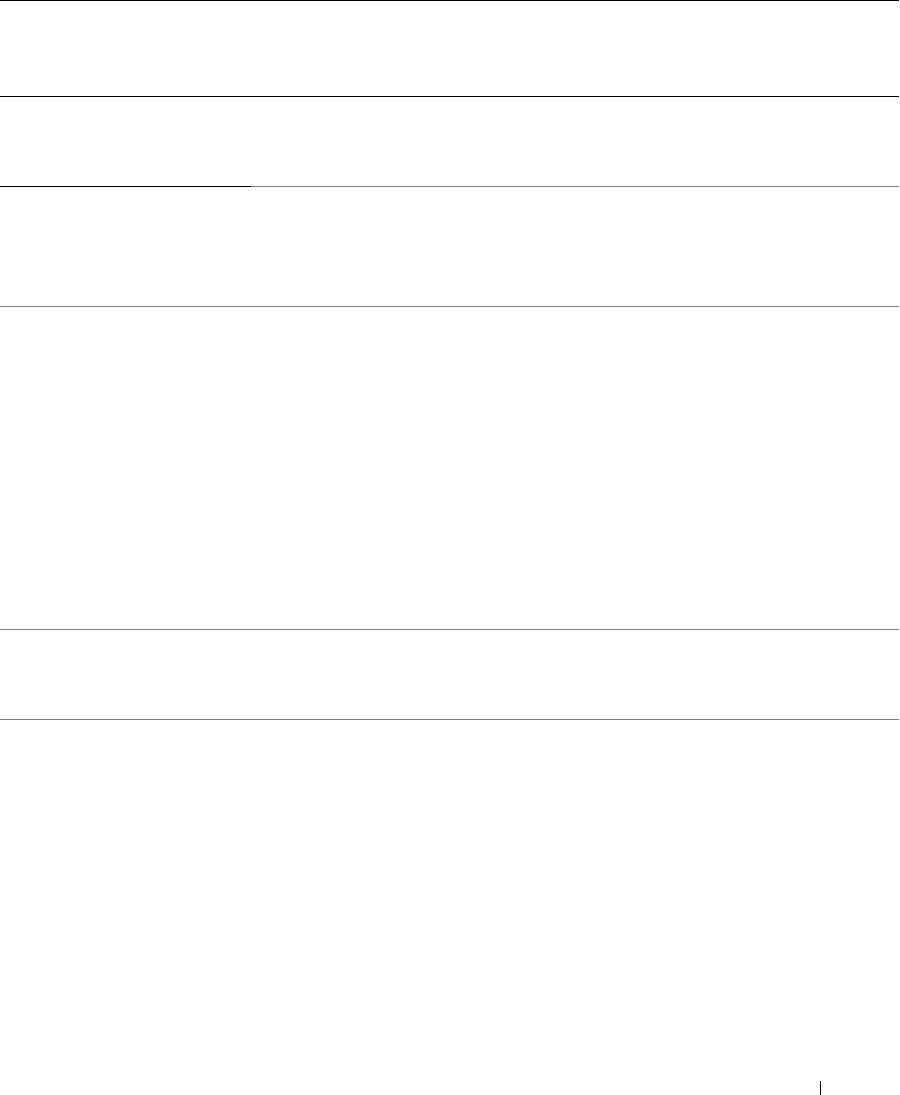Click the left side of the tall fourth row
The height and width of the screenshot is (1095, 900).
click(x=30, y=467)
